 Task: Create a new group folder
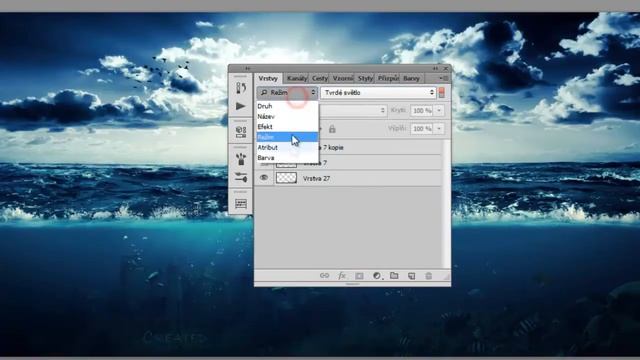pyautogui.click(x=394, y=276)
